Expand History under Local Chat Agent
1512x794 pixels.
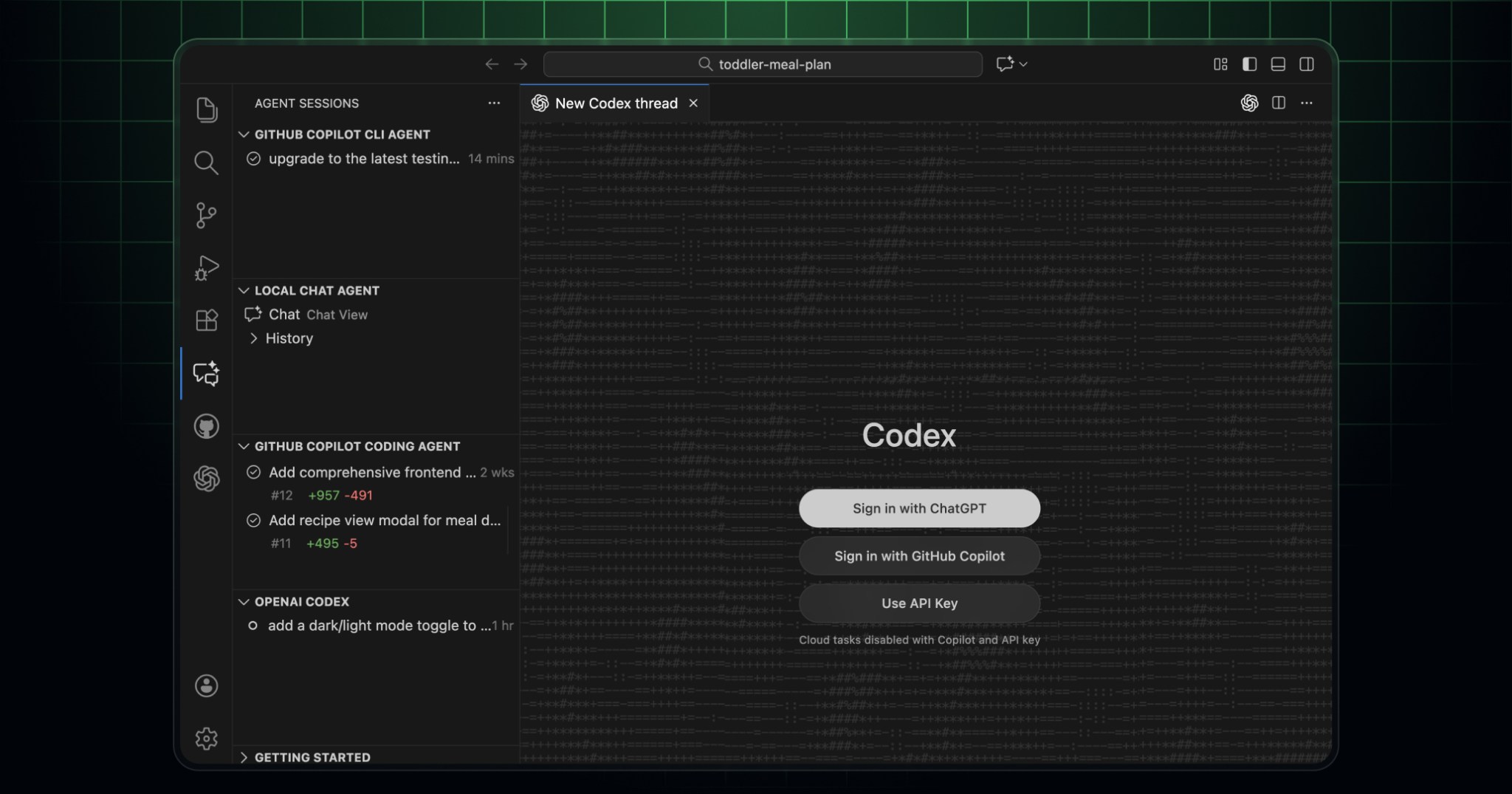255,338
